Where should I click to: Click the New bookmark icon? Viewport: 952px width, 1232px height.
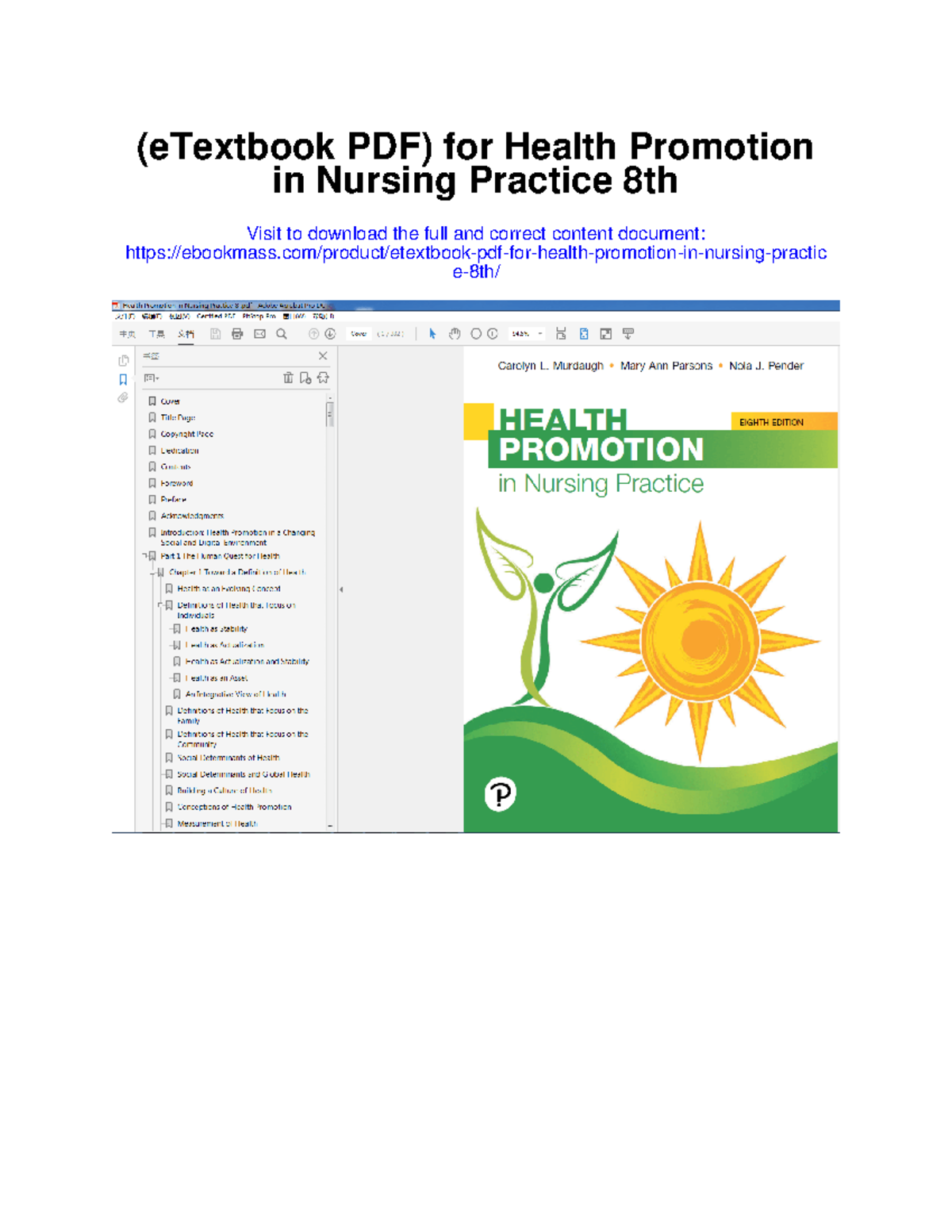(x=305, y=378)
